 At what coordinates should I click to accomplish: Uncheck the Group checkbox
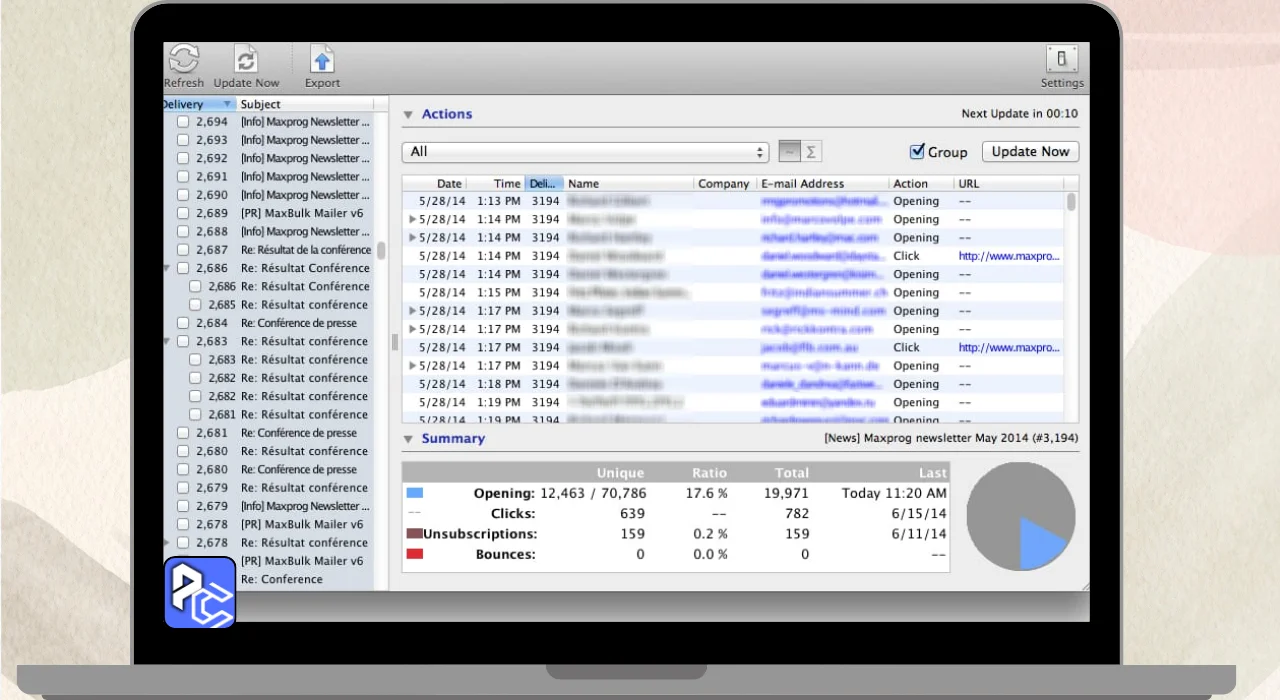(916, 152)
